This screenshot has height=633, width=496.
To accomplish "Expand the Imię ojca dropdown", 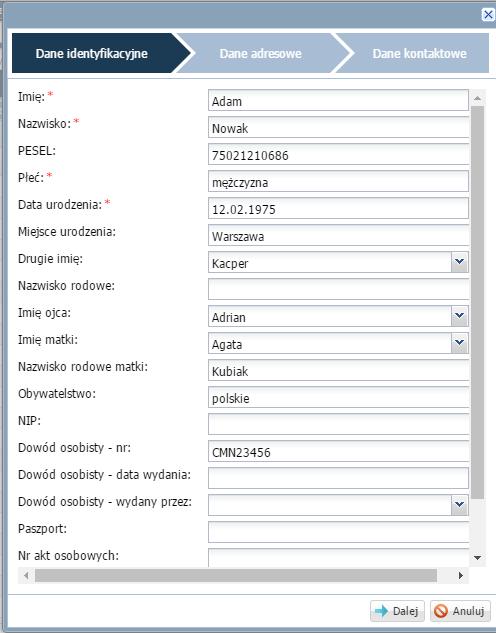I will coord(459,316).
